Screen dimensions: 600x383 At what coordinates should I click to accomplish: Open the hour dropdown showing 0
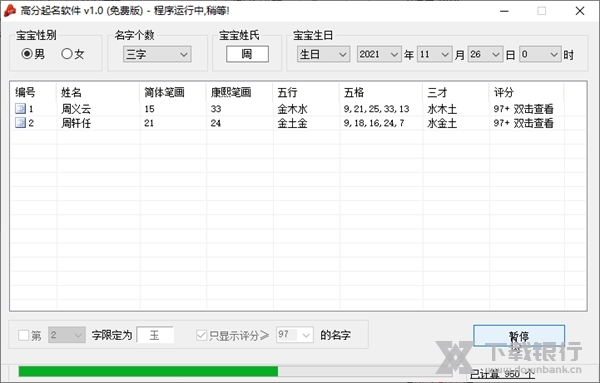[540, 54]
